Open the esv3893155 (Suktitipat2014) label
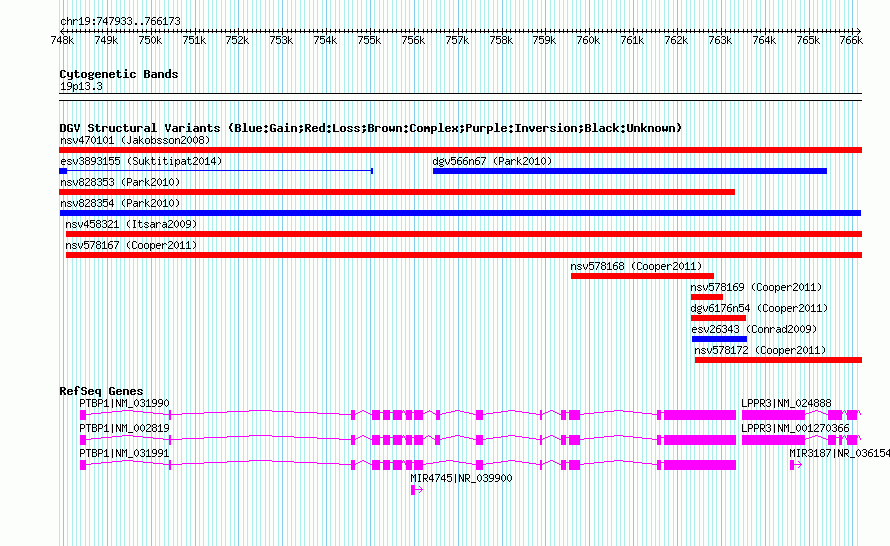 [x=141, y=161]
